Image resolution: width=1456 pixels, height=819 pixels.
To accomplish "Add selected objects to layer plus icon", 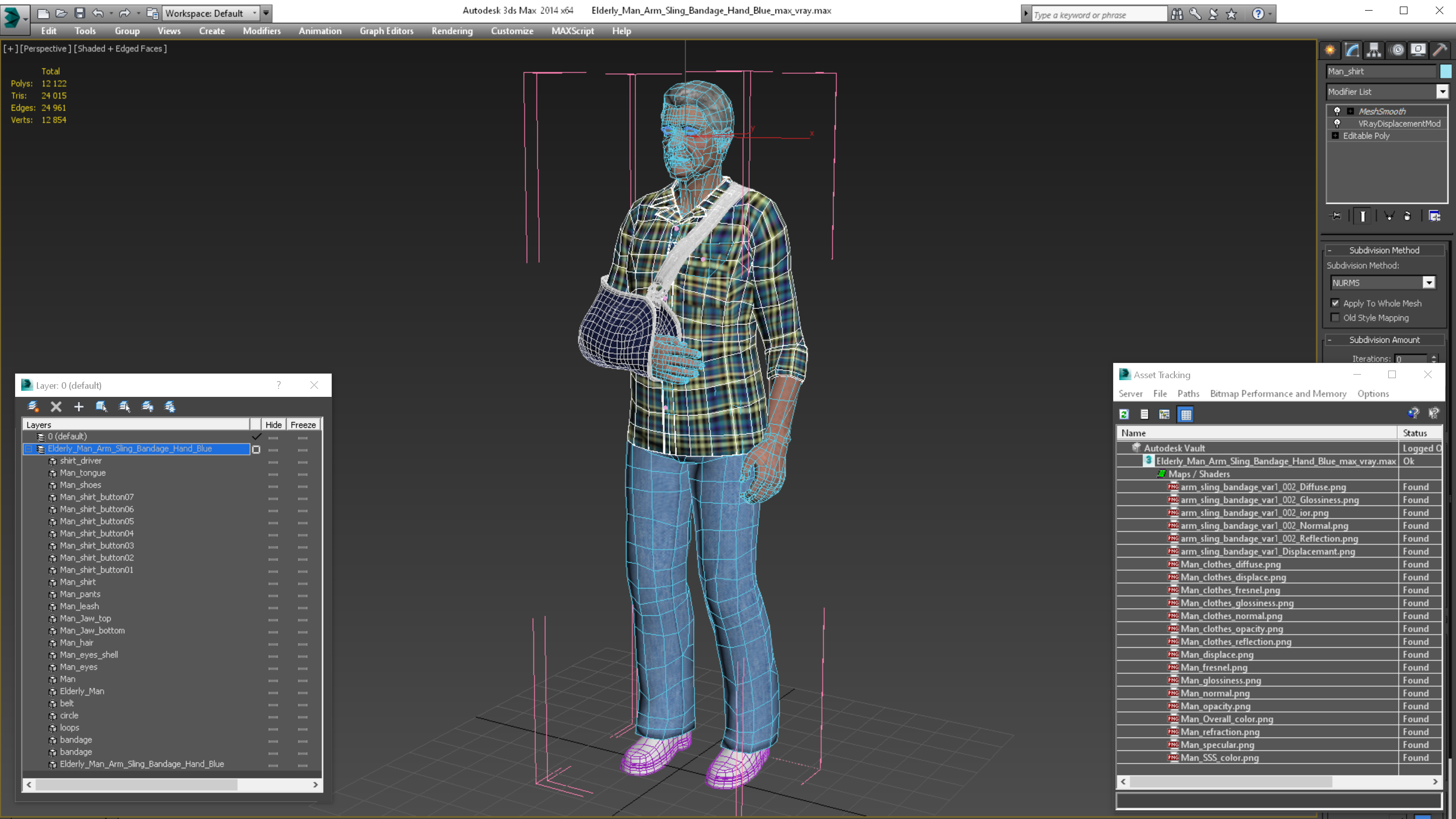I will (78, 406).
